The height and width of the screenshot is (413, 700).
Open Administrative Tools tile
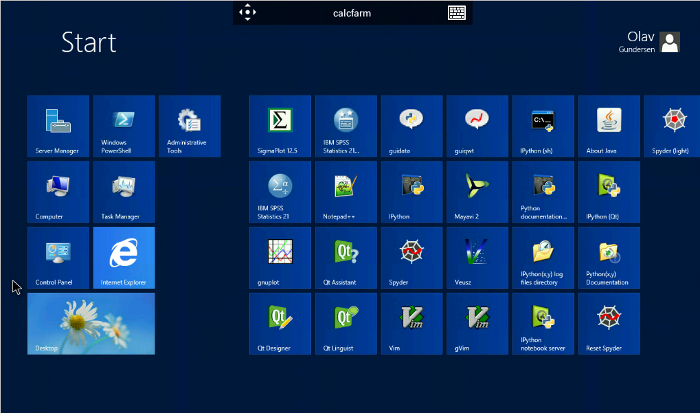click(190, 126)
